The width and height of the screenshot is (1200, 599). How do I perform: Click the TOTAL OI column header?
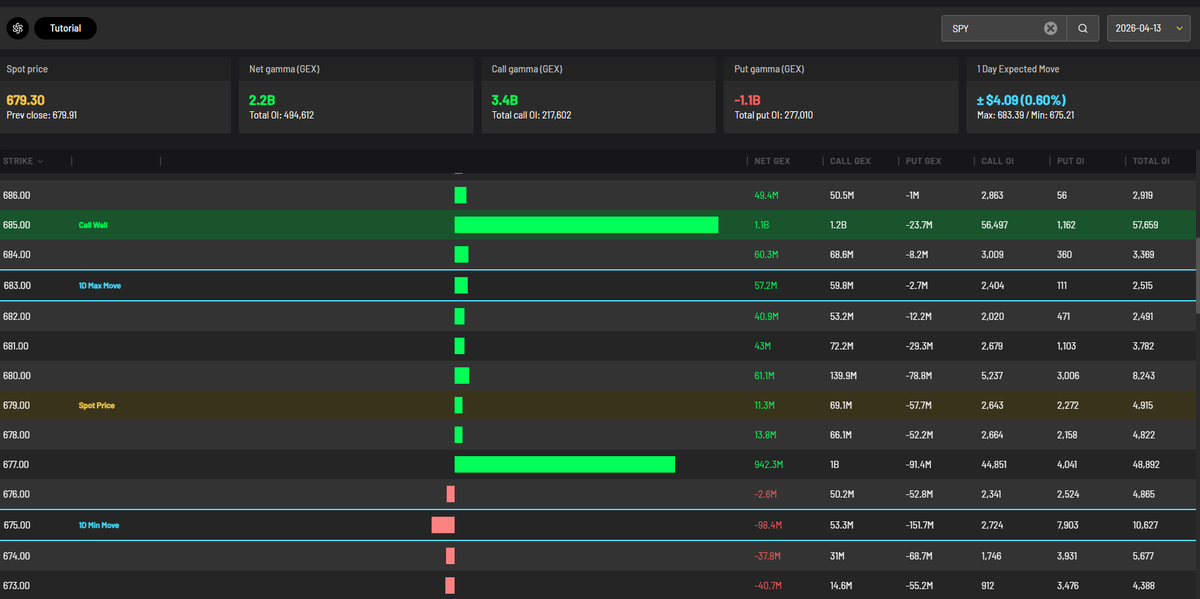pyautogui.click(x=1151, y=161)
